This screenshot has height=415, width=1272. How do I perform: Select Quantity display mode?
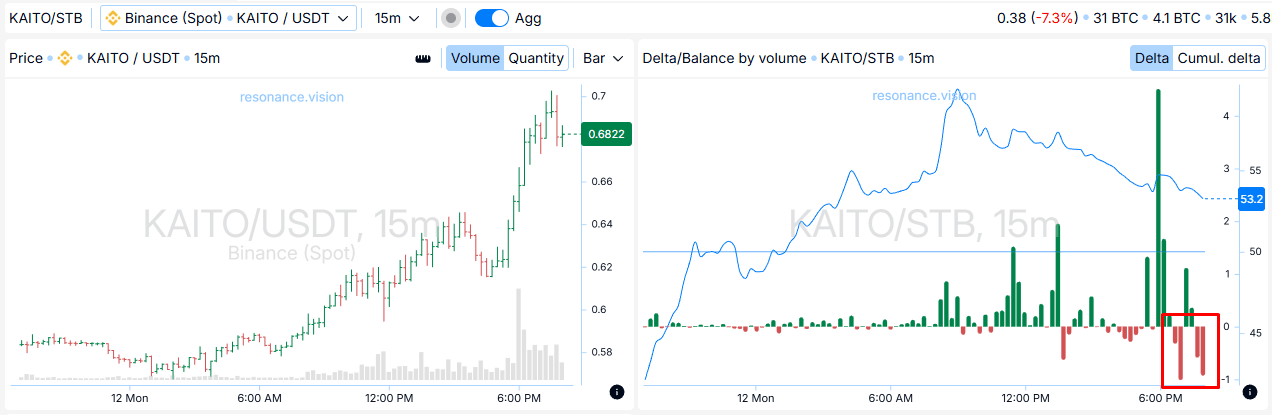[536, 58]
